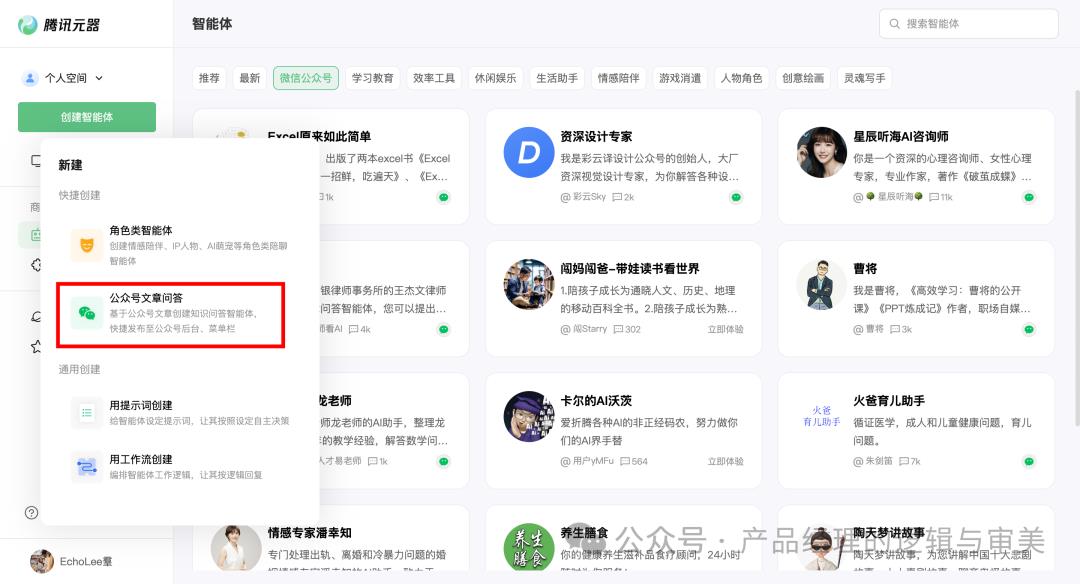Click the 个人空间 user icon
1080x584 pixels.
pos(30,78)
